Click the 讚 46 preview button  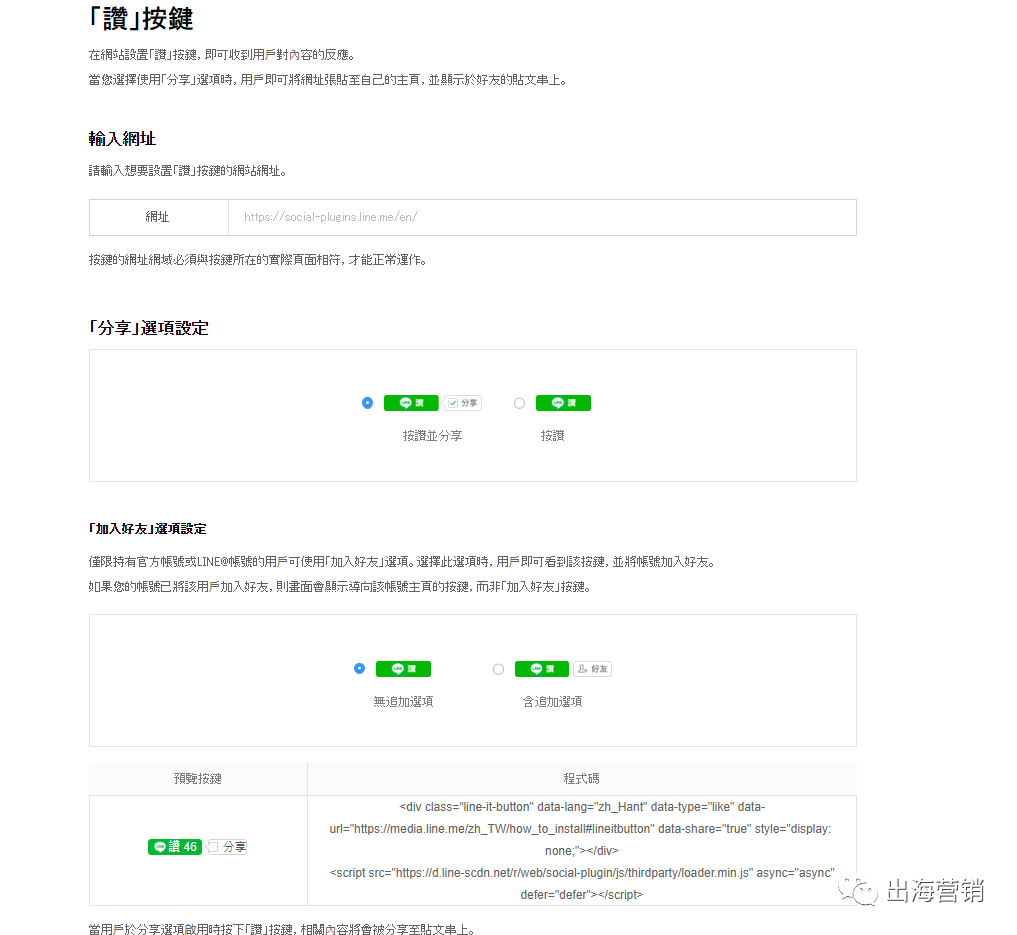pos(174,845)
